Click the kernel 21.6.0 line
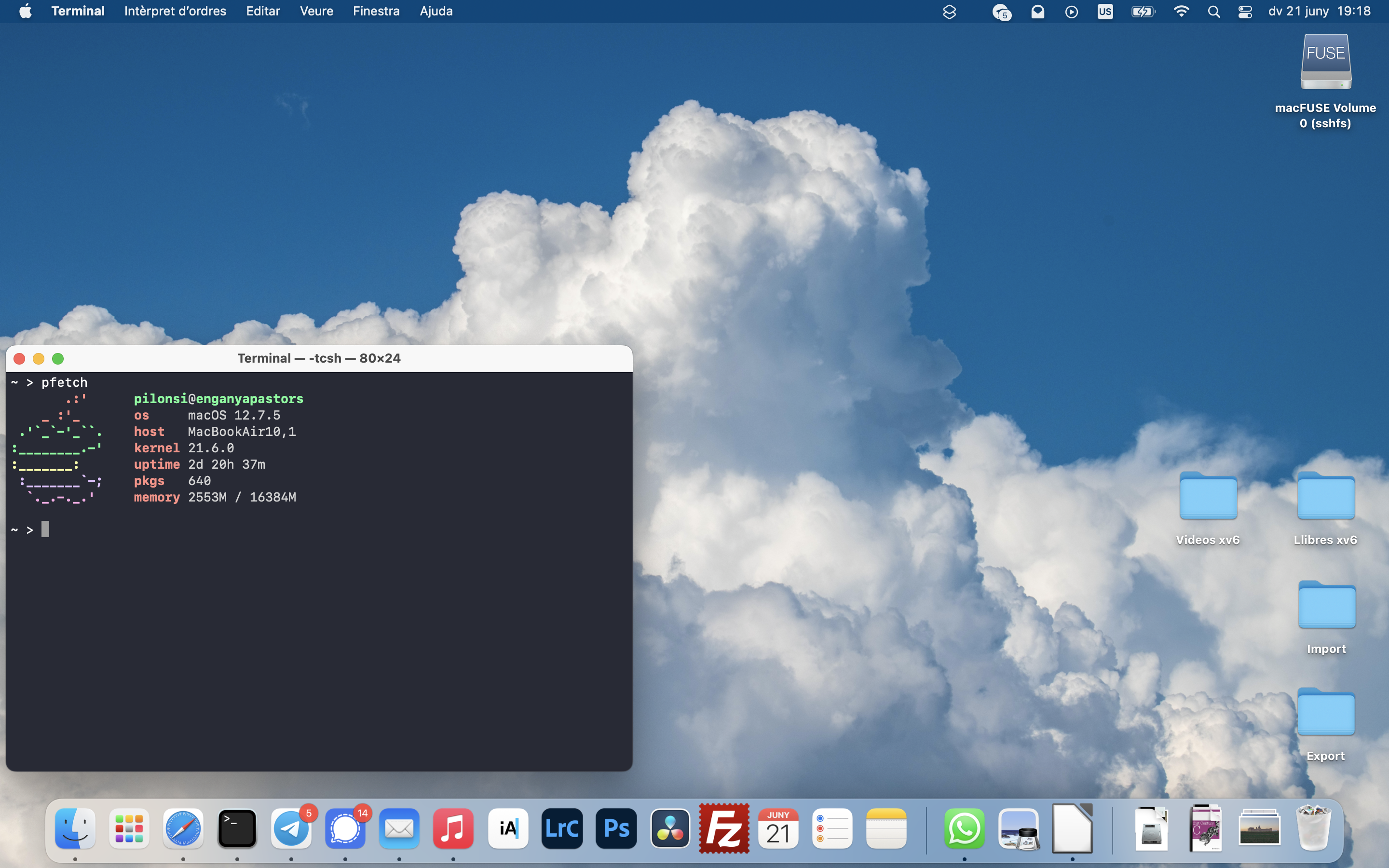The height and width of the screenshot is (868, 1389). [x=184, y=448]
